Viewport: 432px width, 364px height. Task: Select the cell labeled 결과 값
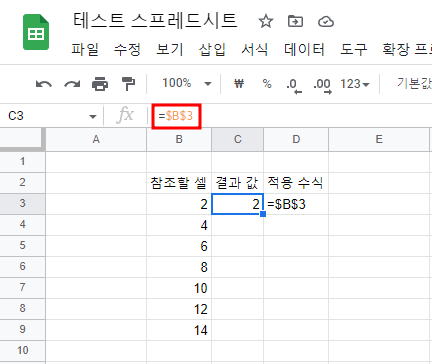pyautogui.click(x=237, y=183)
